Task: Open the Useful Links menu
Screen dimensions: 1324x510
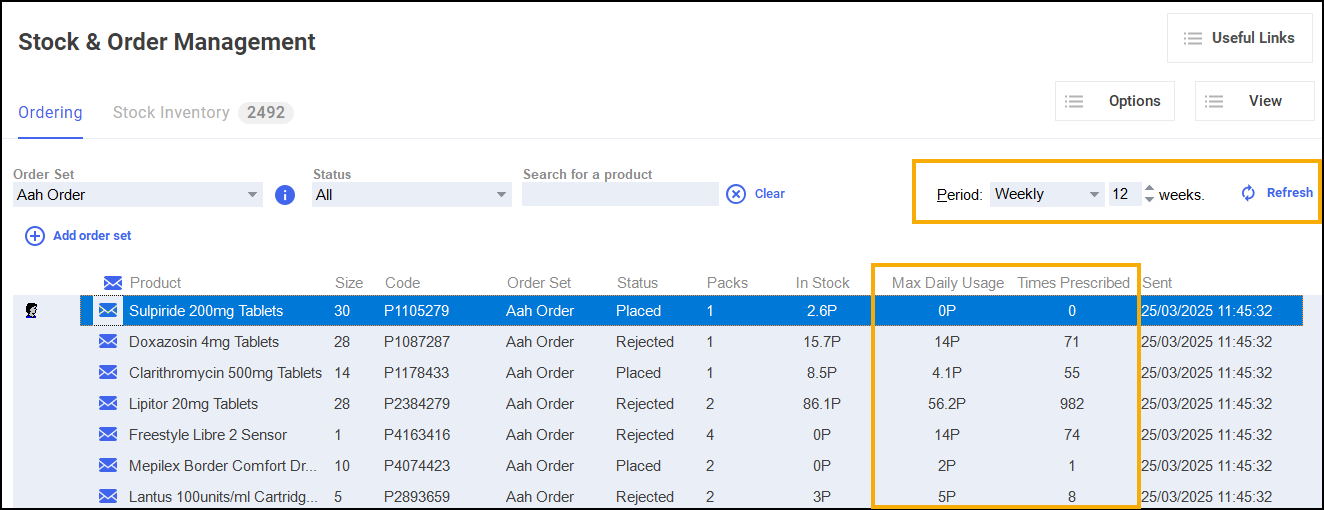Action: (1240, 38)
